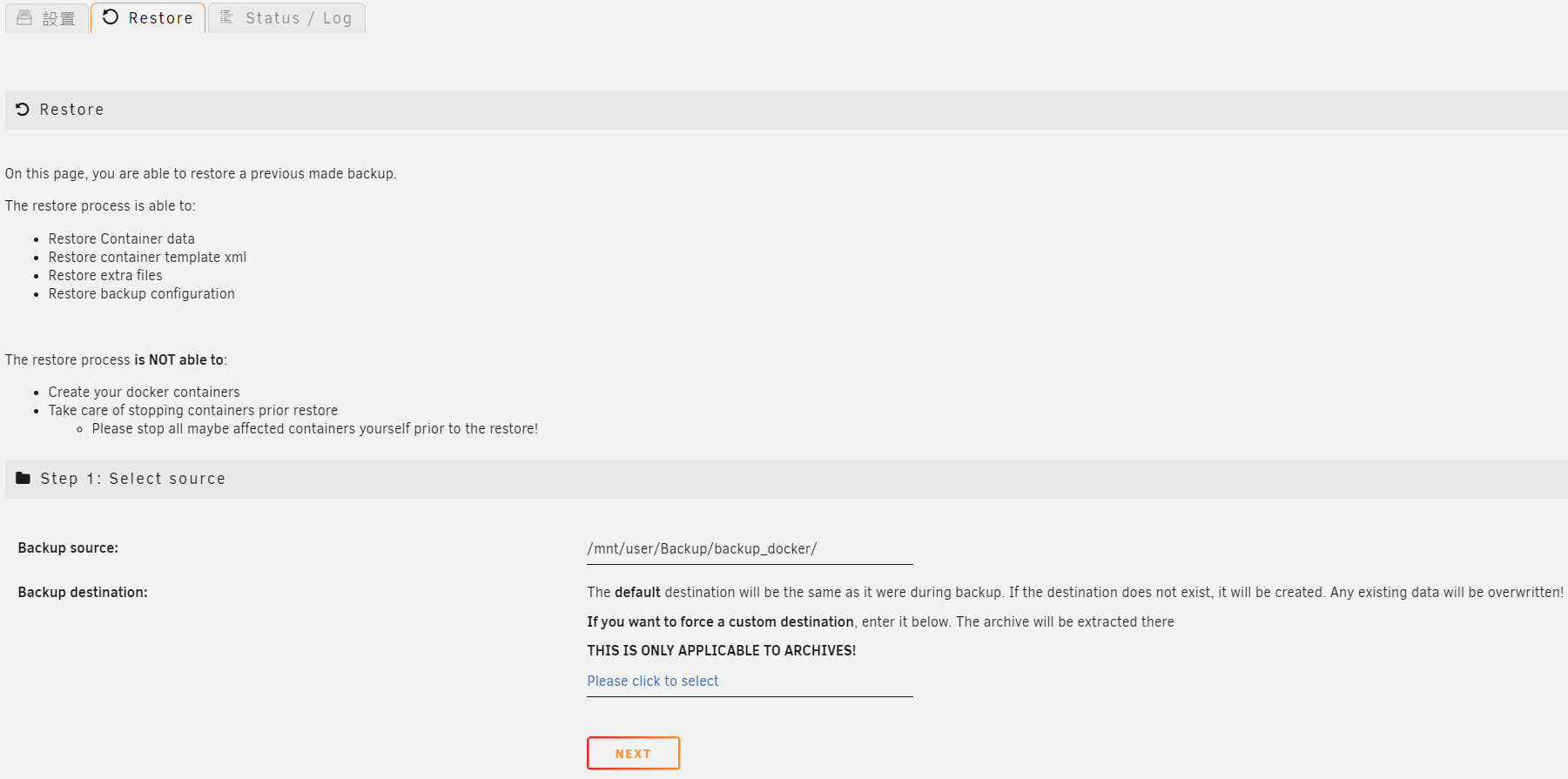
Task: Switch to the Status / Log tab
Action: [286, 18]
